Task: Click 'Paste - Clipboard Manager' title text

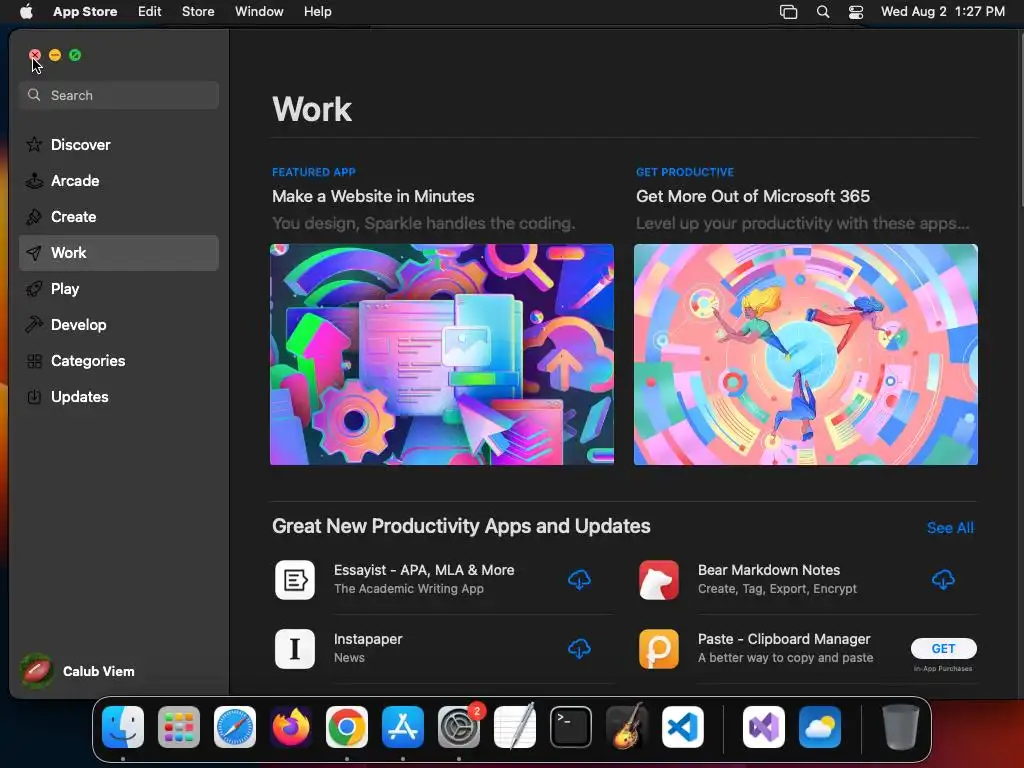Action: click(784, 639)
